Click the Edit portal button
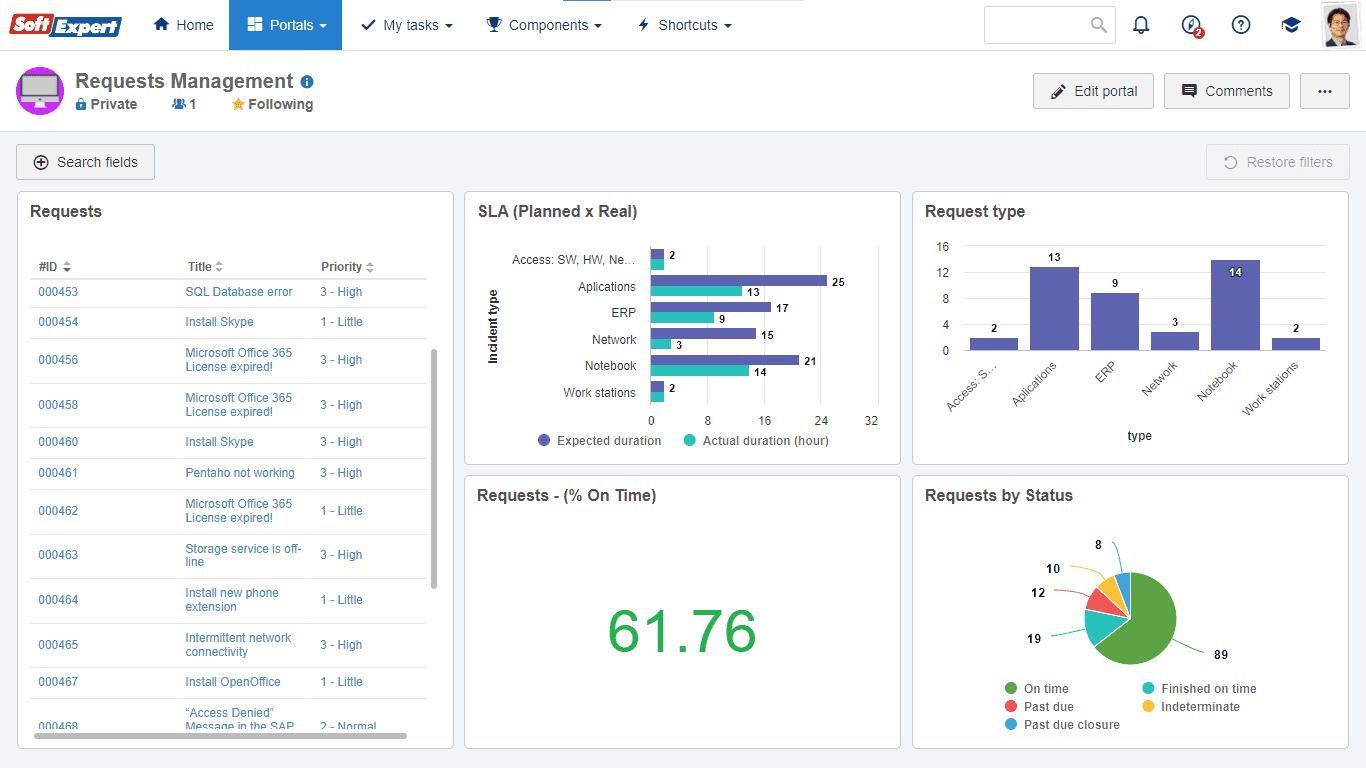 tap(1093, 91)
